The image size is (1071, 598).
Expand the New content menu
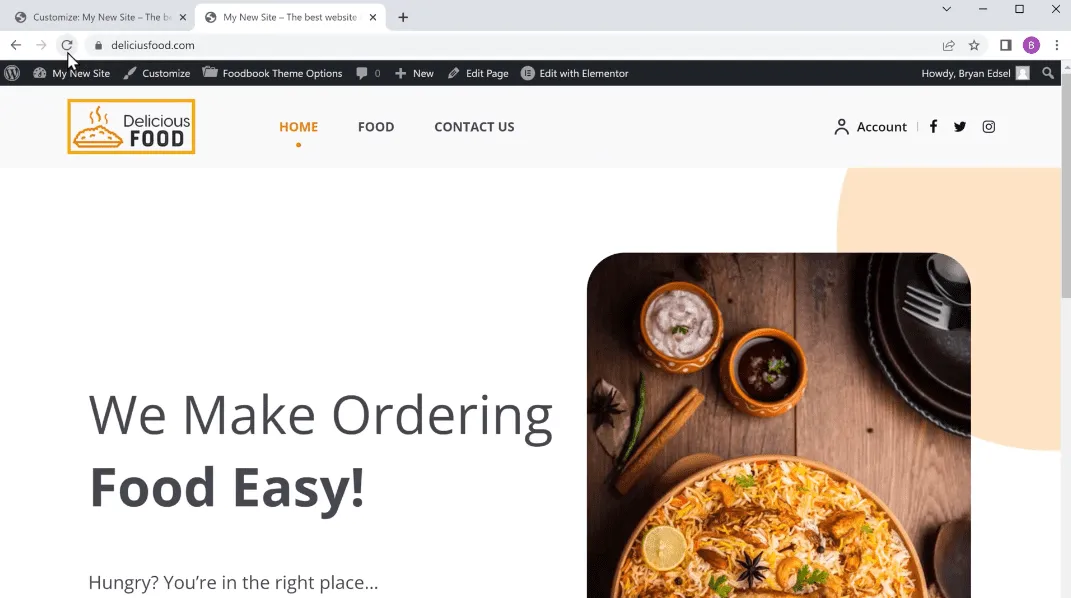(x=414, y=73)
